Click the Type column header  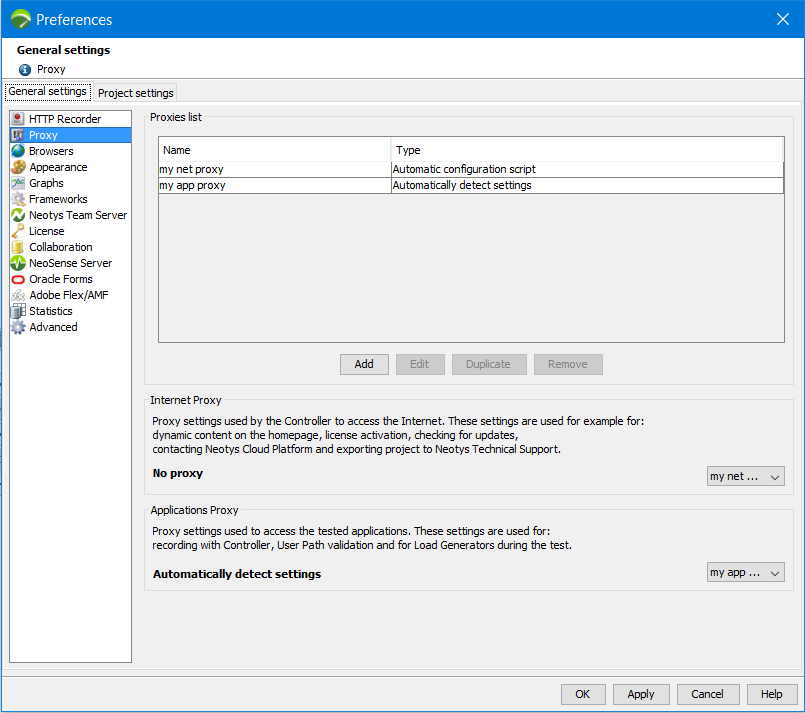point(586,150)
